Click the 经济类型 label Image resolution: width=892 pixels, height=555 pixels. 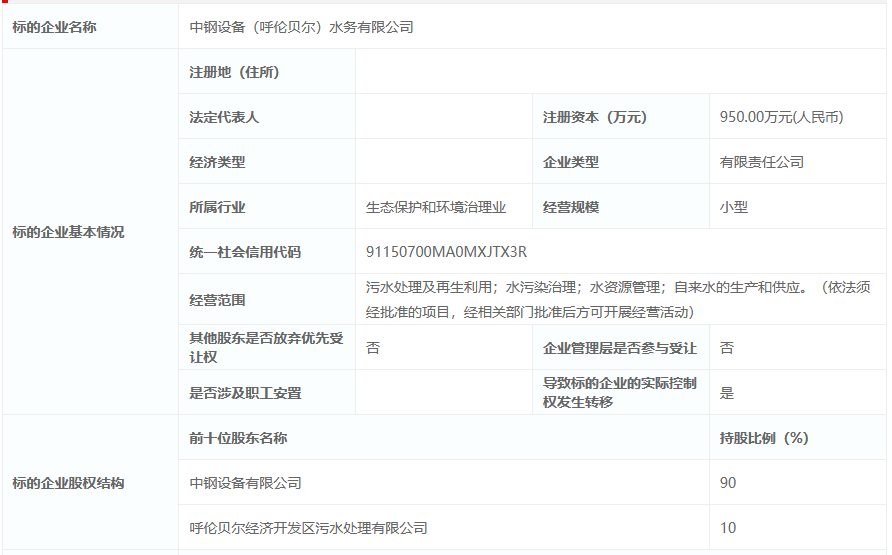(217, 162)
